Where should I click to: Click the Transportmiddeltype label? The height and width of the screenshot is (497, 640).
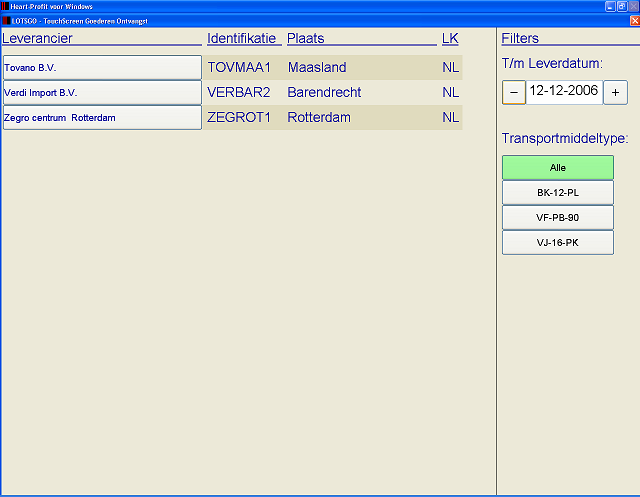pyautogui.click(x=565, y=138)
